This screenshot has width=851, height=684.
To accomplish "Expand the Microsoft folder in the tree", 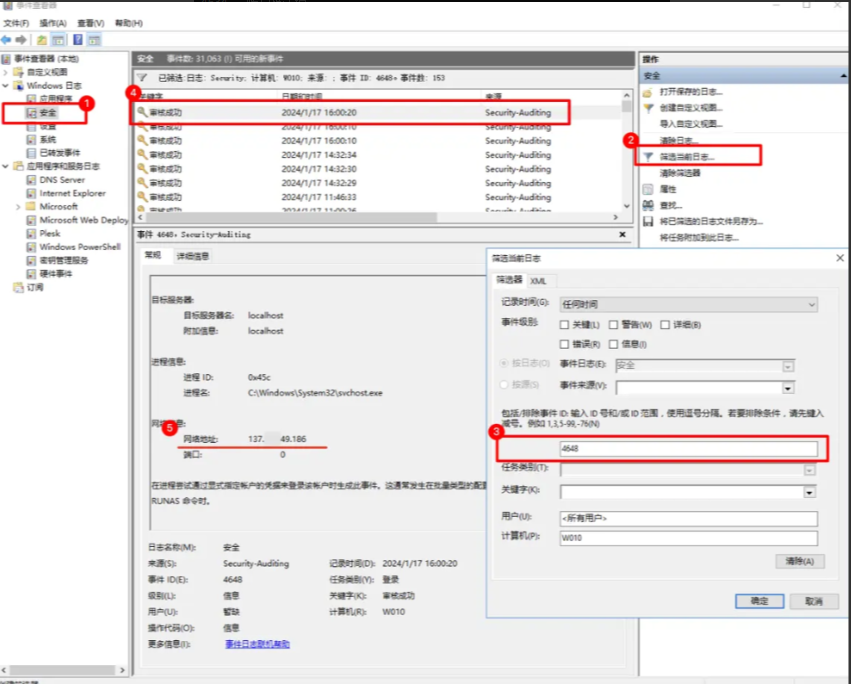I will [18, 206].
